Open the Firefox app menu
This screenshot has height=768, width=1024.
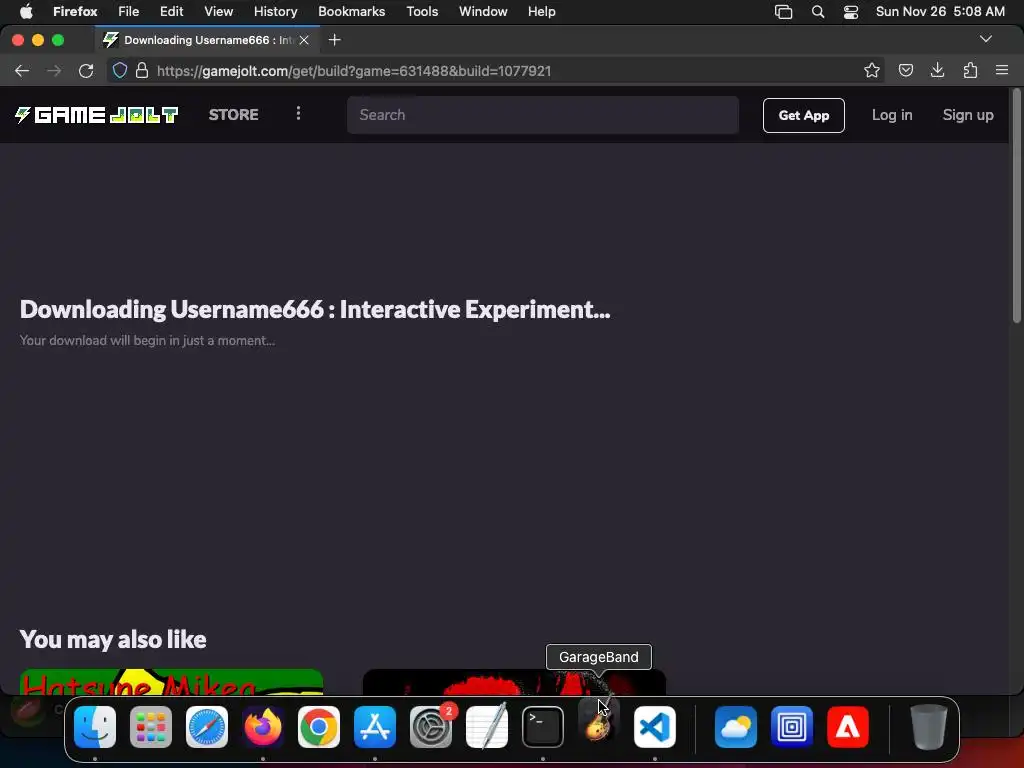click(x=75, y=11)
